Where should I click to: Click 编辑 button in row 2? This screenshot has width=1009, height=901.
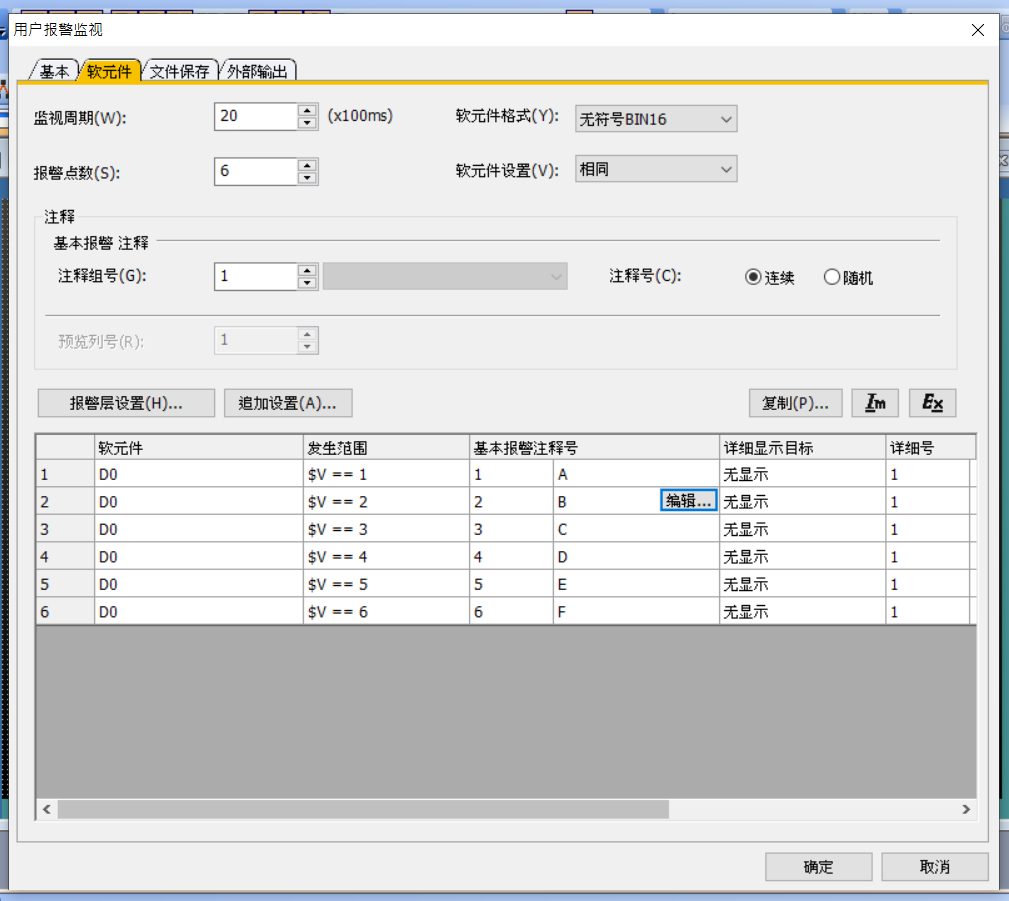(x=689, y=501)
